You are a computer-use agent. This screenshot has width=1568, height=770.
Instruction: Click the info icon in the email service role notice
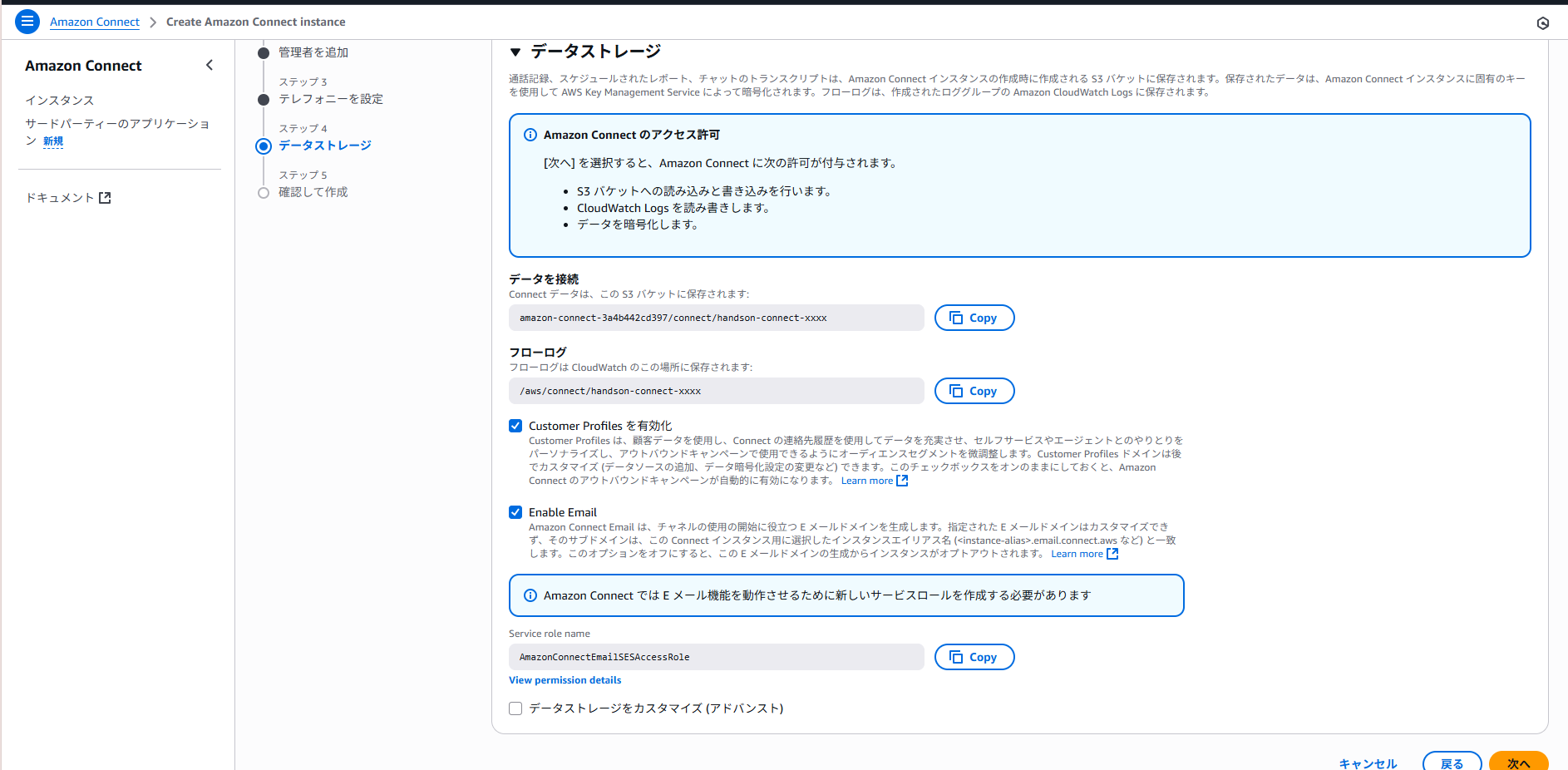[x=529, y=595]
